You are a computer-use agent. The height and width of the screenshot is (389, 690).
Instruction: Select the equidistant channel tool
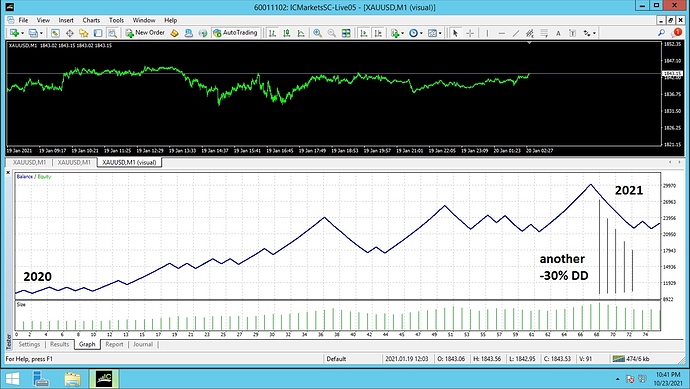(x=530, y=33)
